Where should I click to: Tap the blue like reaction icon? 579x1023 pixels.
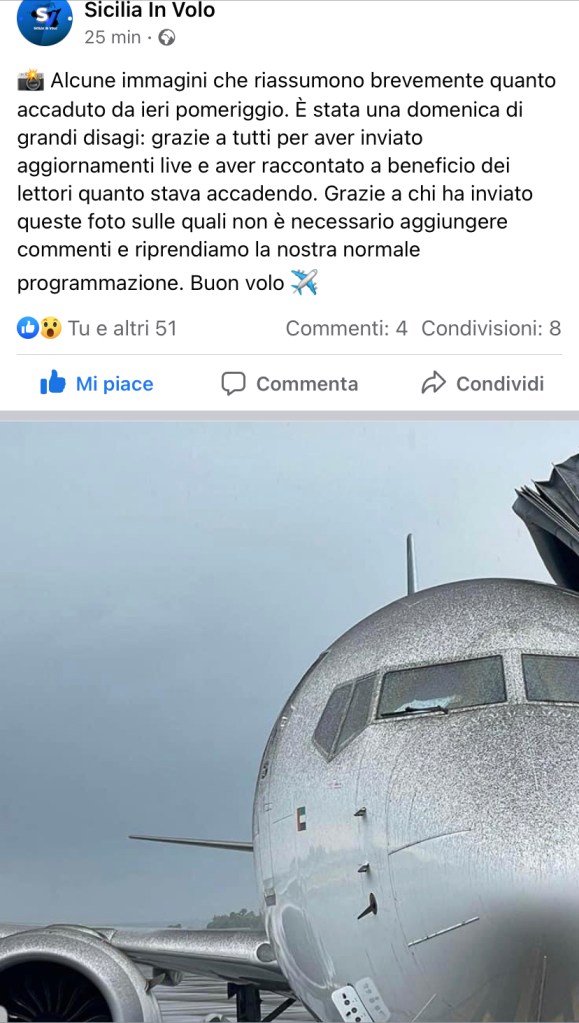point(27,328)
